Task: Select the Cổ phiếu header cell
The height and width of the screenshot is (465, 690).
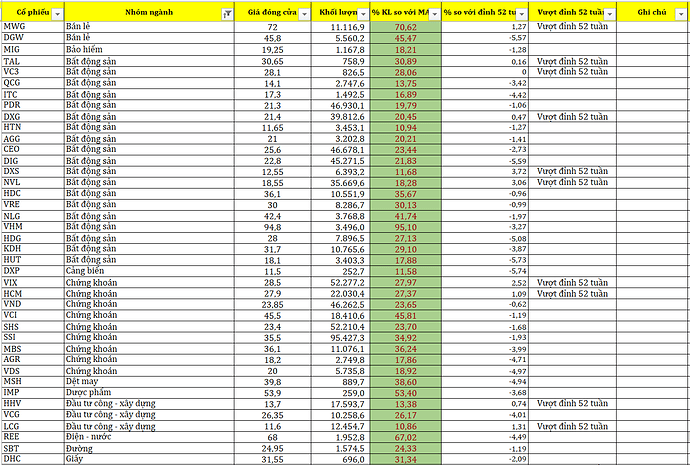Action: point(33,12)
